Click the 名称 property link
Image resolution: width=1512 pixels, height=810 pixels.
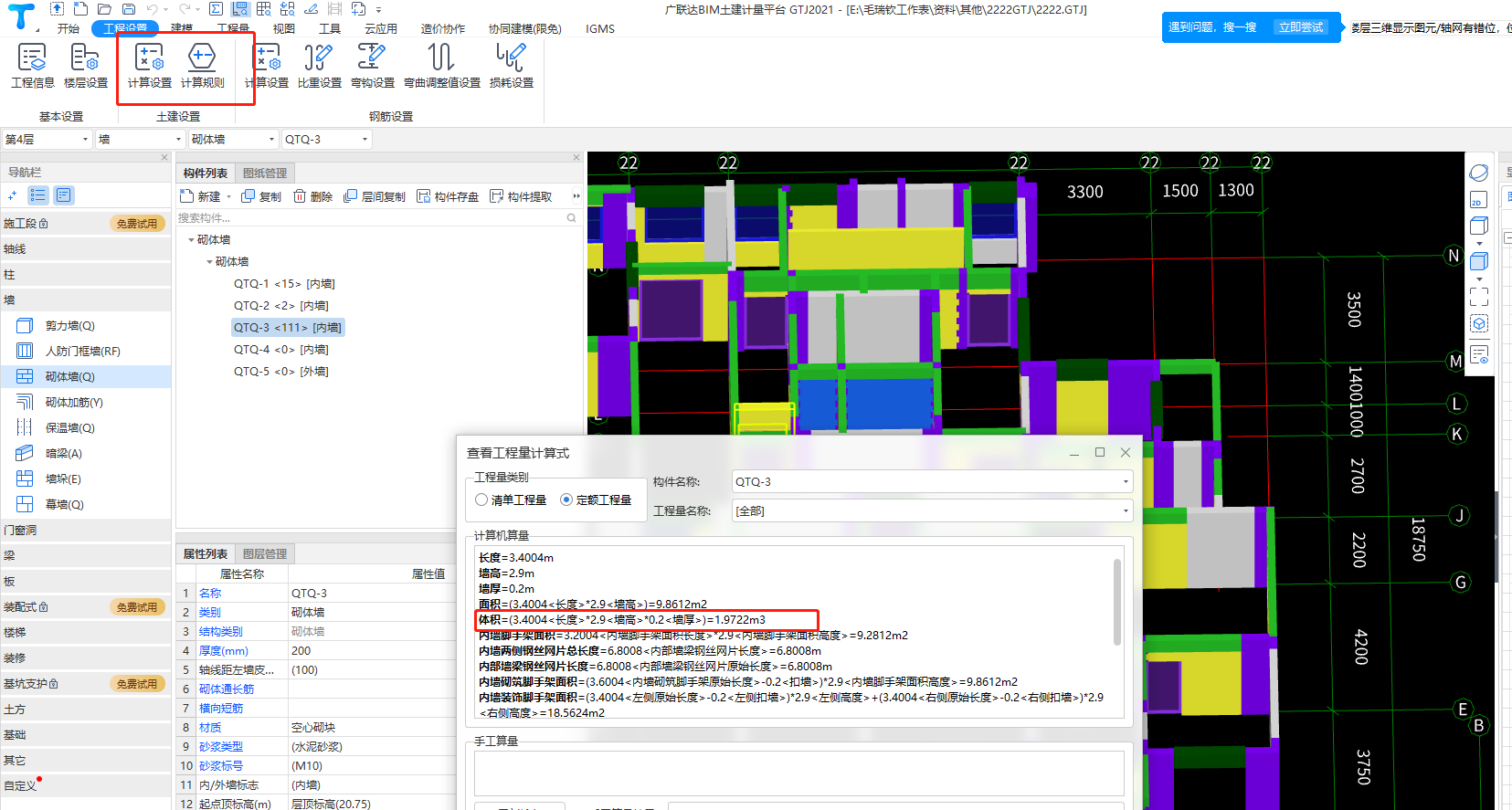point(210,594)
